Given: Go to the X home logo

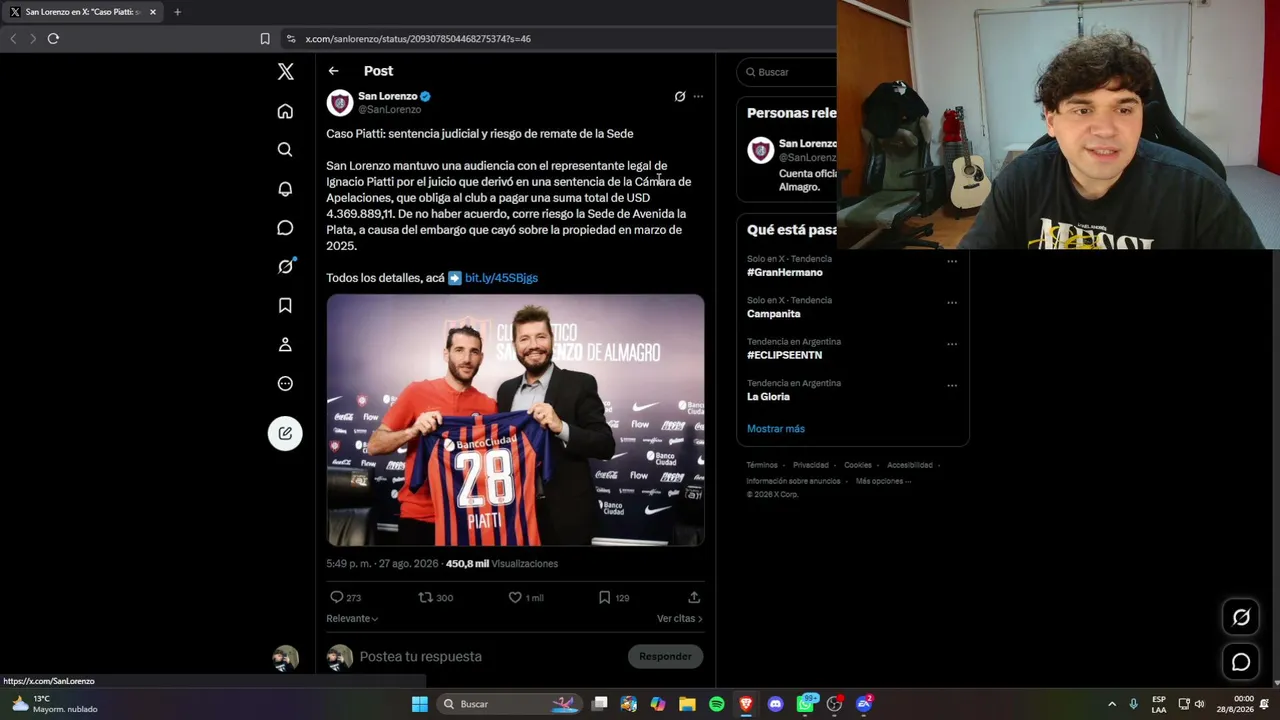Looking at the screenshot, I should pos(286,72).
